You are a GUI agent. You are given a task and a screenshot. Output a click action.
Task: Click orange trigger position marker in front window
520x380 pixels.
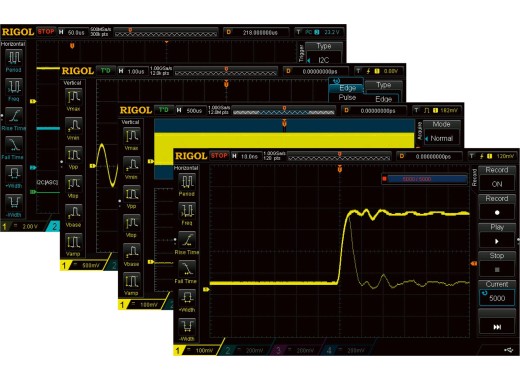point(340,169)
